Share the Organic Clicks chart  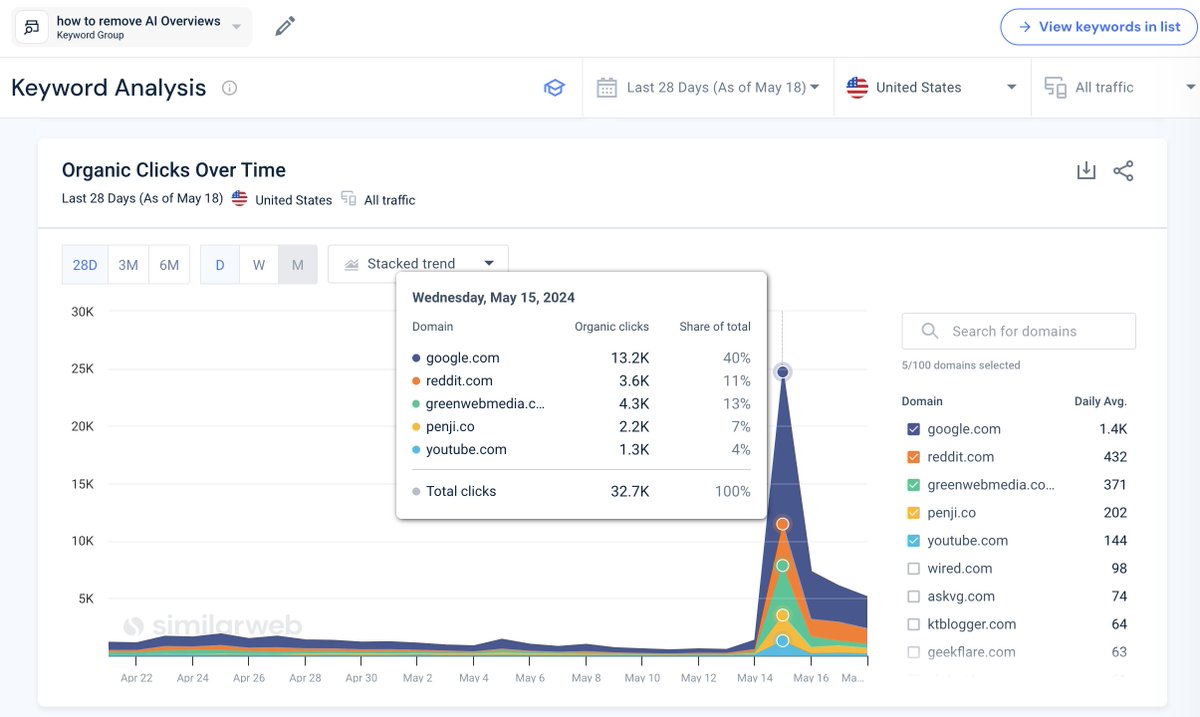[x=1124, y=170]
